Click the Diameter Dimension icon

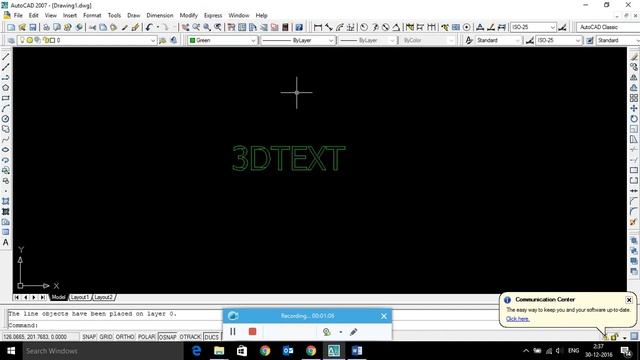pyautogui.click(x=385, y=27)
